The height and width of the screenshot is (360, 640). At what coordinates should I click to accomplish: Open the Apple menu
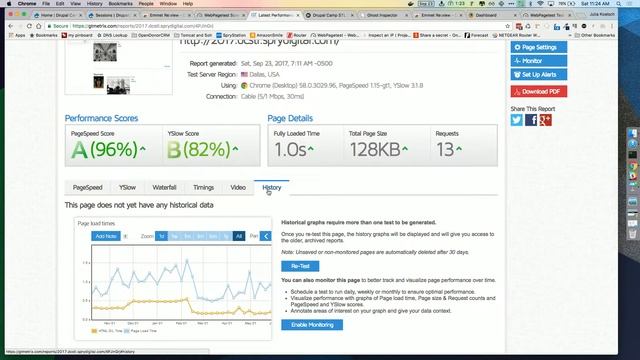pyautogui.click(x=9, y=4)
